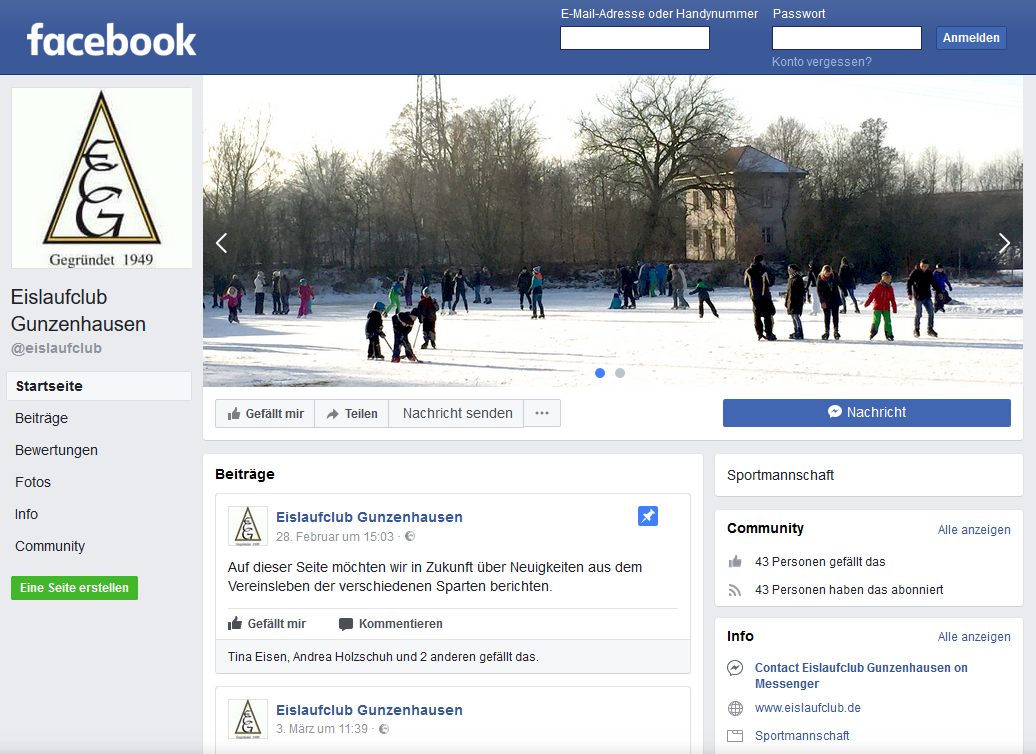Click the Anmelden login button
The height and width of the screenshot is (754, 1036).
tap(971, 38)
